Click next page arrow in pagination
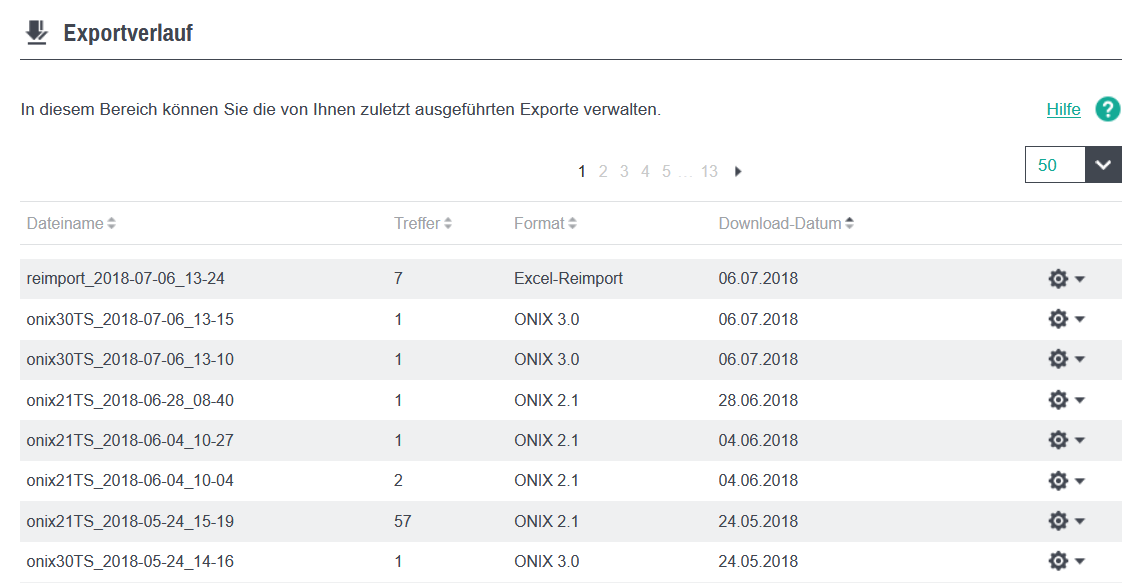 coord(738,172)
